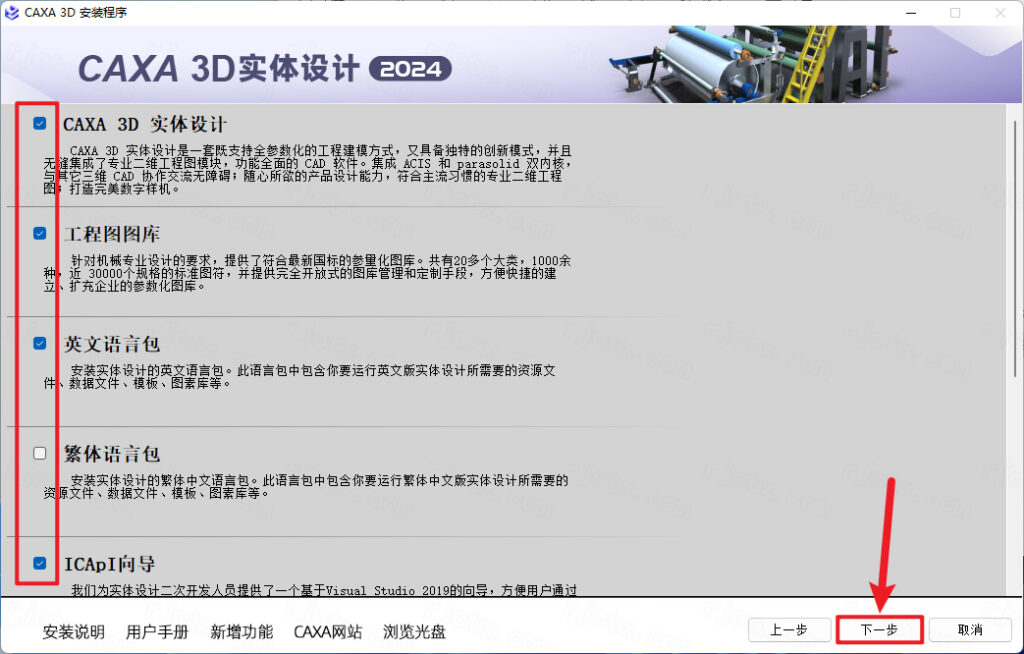Click the 2024 version badge in banner
The height and width of the screenshot is (654, 1024).
410,69
